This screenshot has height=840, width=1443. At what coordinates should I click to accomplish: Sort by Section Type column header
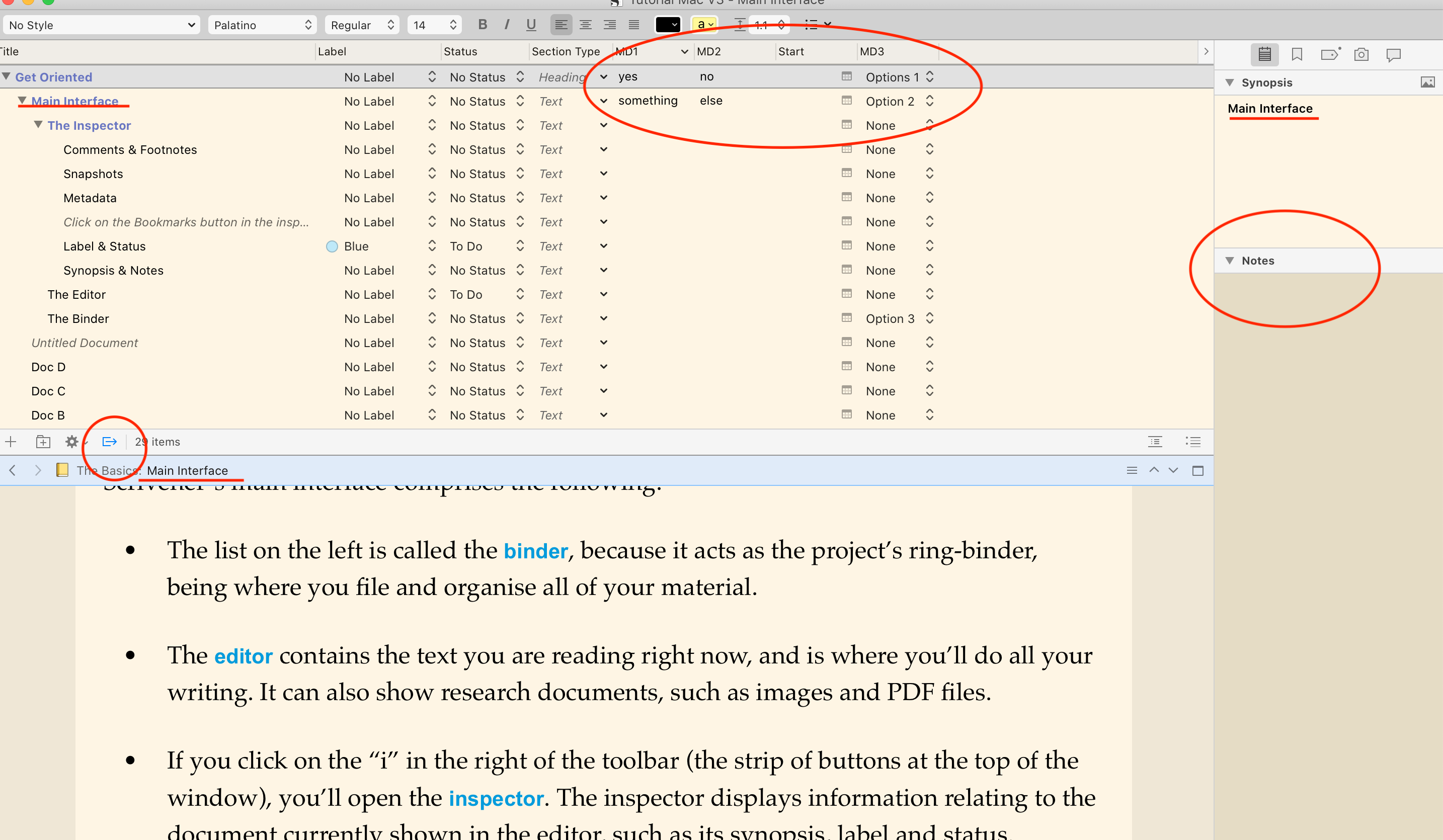pyautogui.click(x=571, y=51)
